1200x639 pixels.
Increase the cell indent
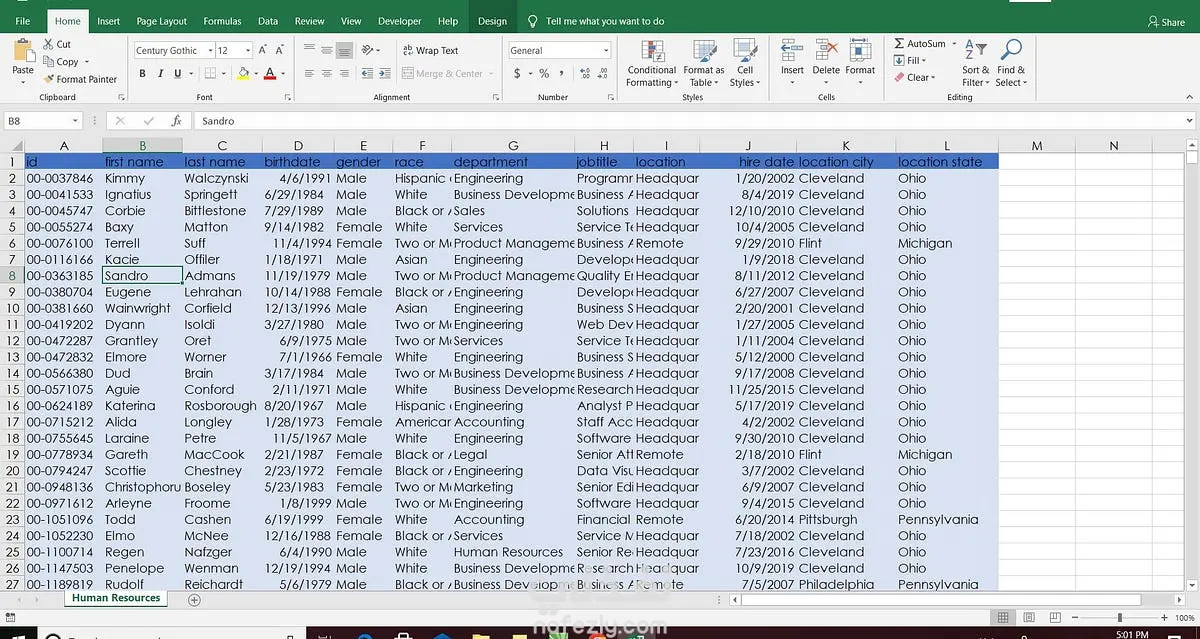384,74
